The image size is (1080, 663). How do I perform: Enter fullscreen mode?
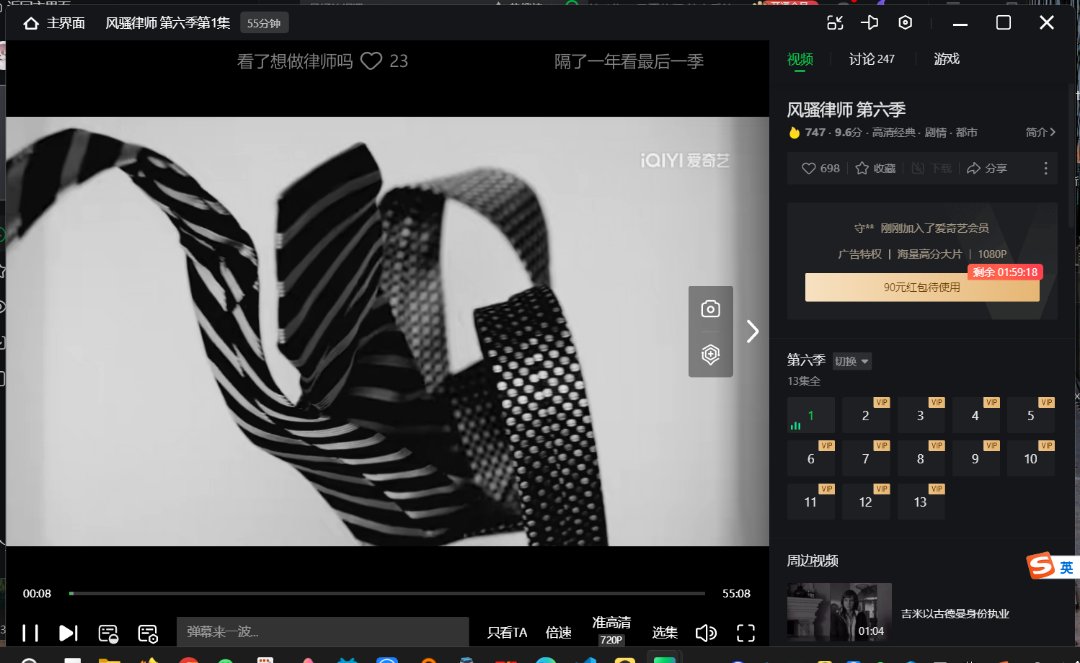[745, 632]
